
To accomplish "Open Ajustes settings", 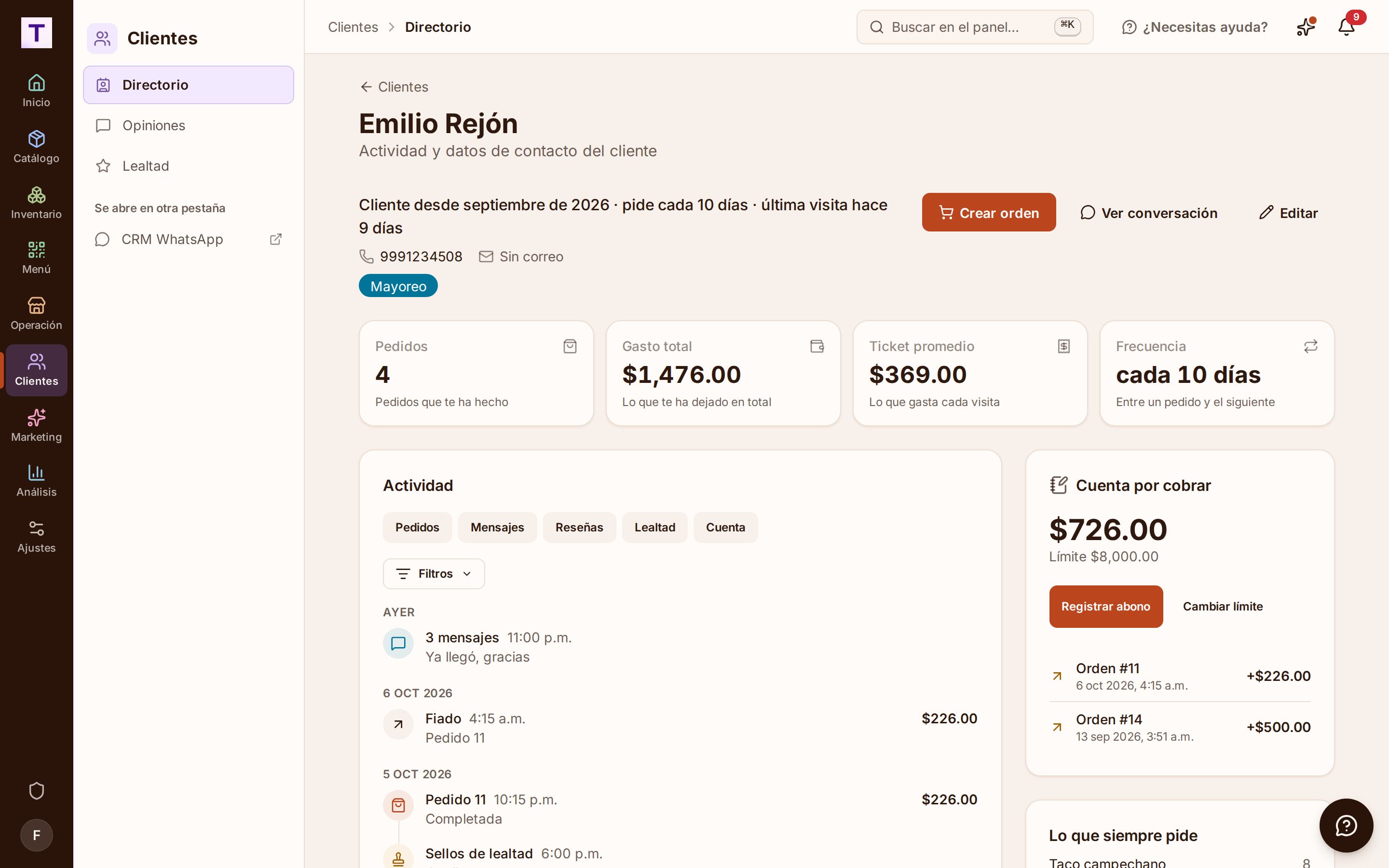I will 36,537.
